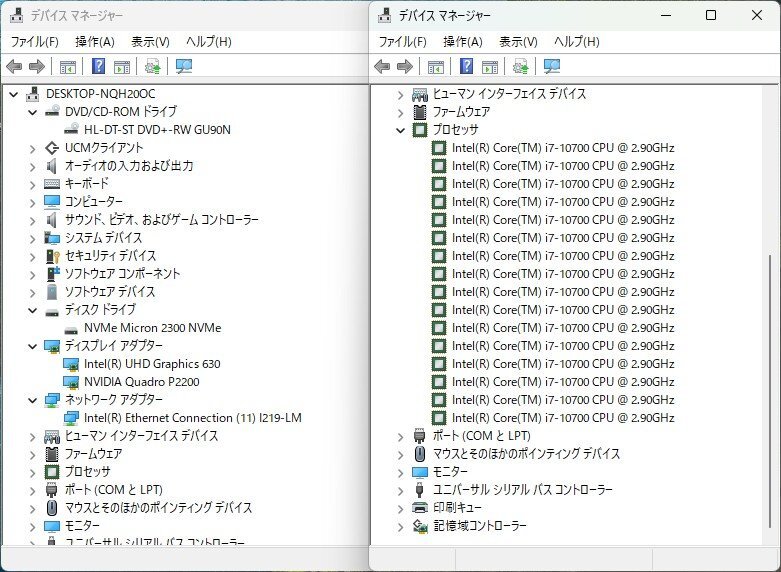Viewport: 781px width, 572px height.
Task: Expand 印刷キュー category
Action: tap(400, 508)
